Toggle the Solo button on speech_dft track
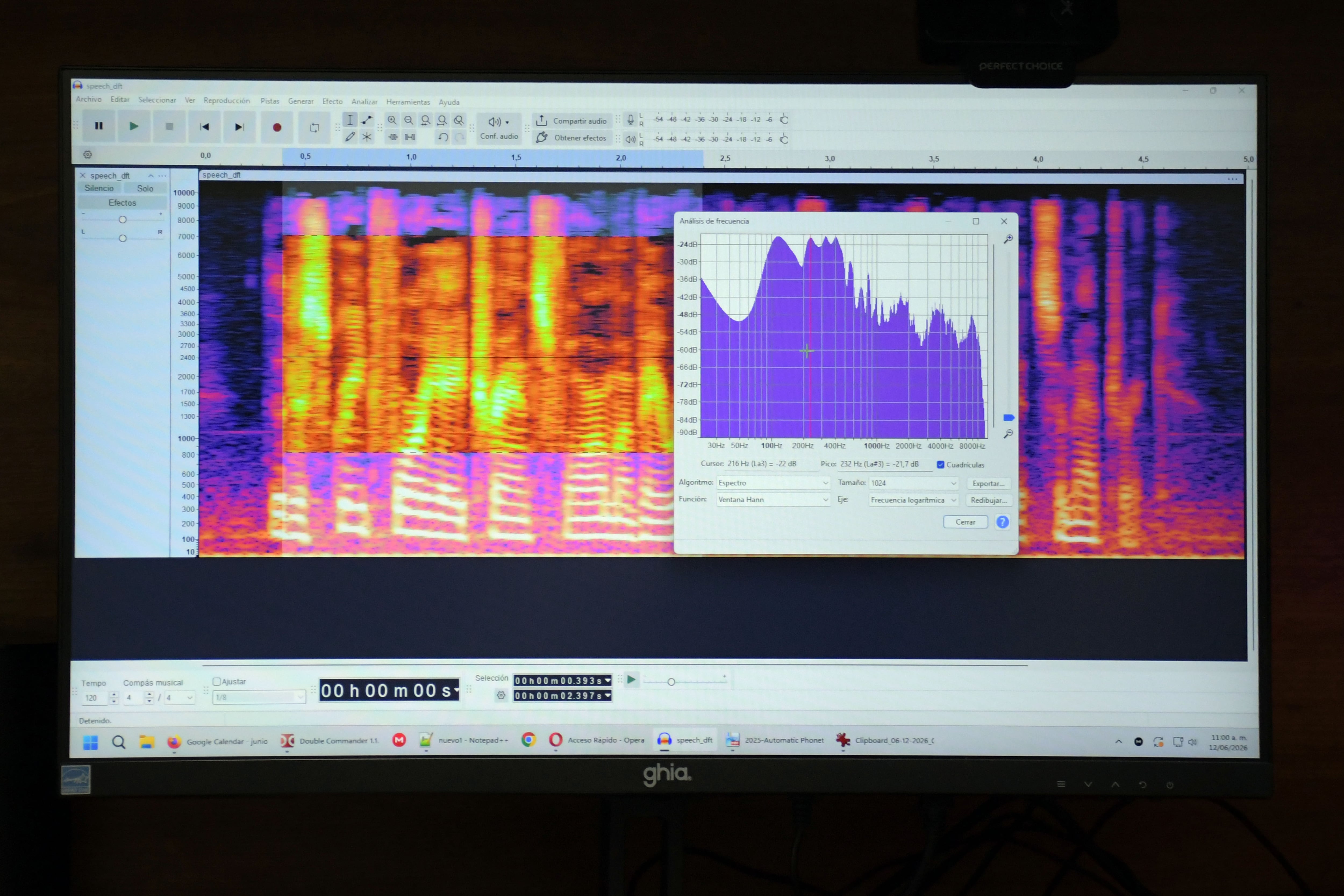 (x=145, y=188)
